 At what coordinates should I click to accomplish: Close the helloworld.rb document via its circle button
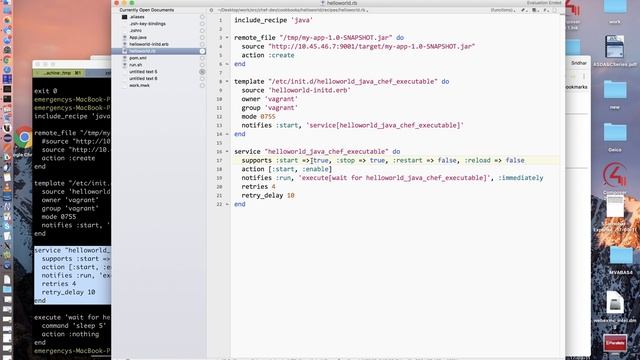(202, 51)
